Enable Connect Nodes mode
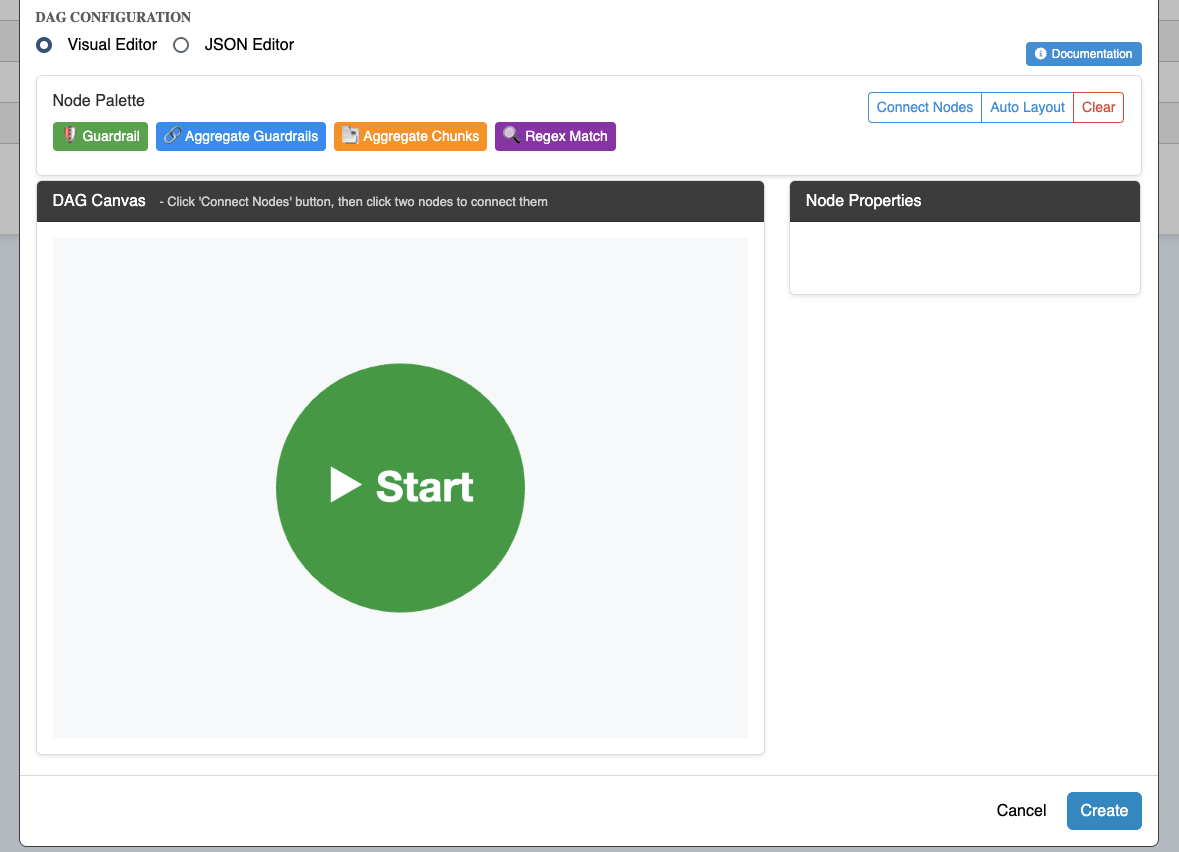 (924, 107)
